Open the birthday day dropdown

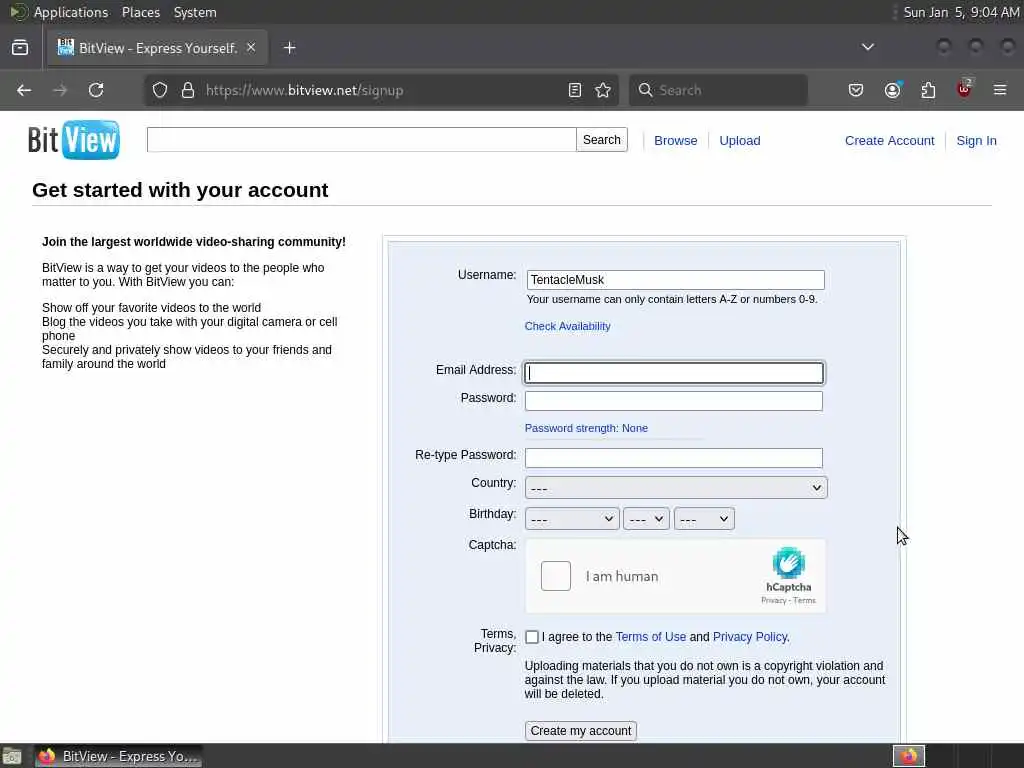coord(647,519)
